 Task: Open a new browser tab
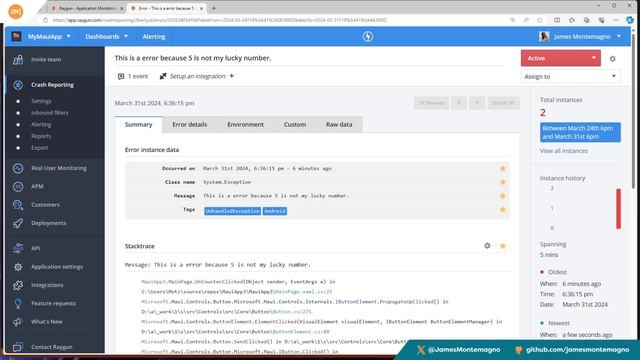[x=213, y=8]
